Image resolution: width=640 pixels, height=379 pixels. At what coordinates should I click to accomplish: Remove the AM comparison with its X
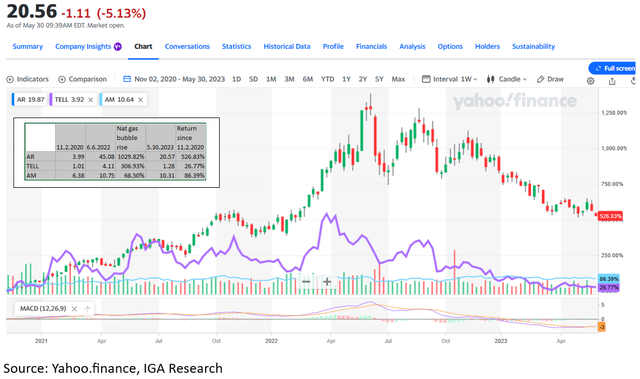(140, 100)
